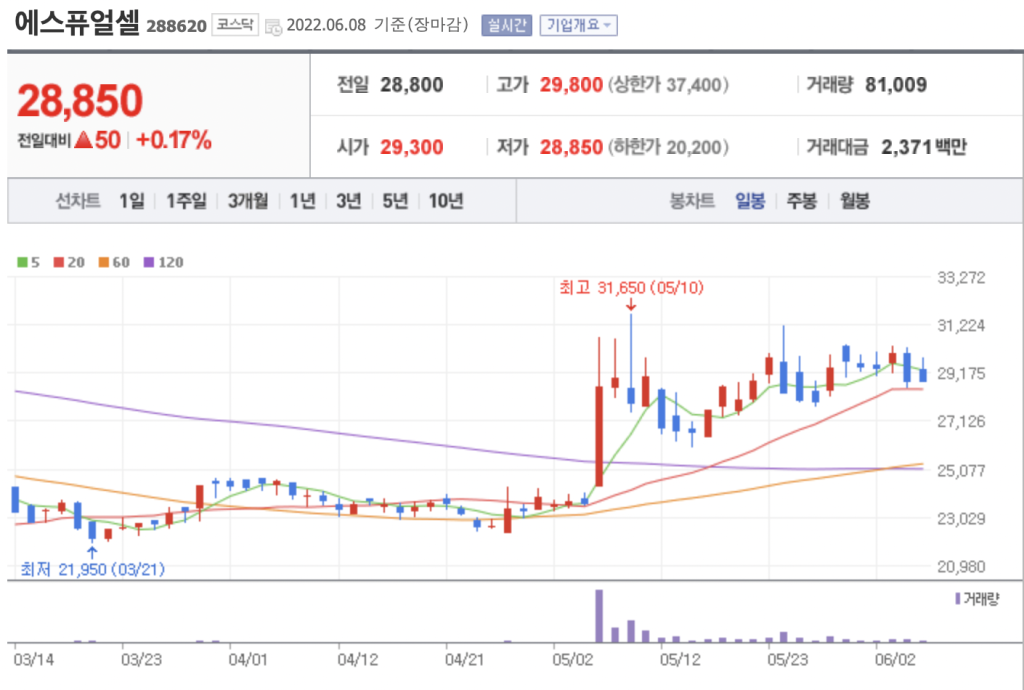Viewport: 1024px width, 690px height.
Task: Select the 1일 line chart period
Action: coord(131,201)
